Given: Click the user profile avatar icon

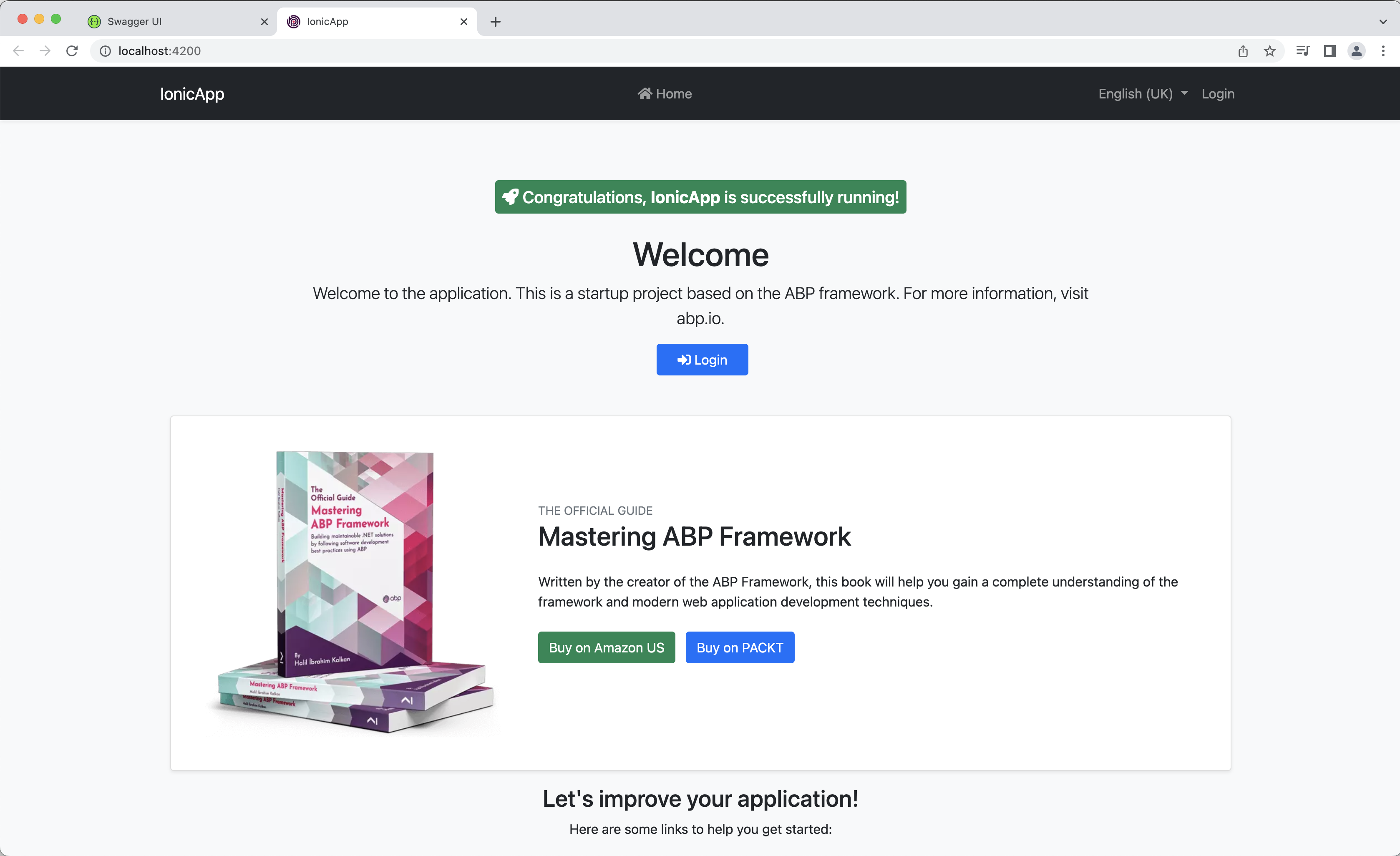Looking at the screenshot, I should point(1356,51).
